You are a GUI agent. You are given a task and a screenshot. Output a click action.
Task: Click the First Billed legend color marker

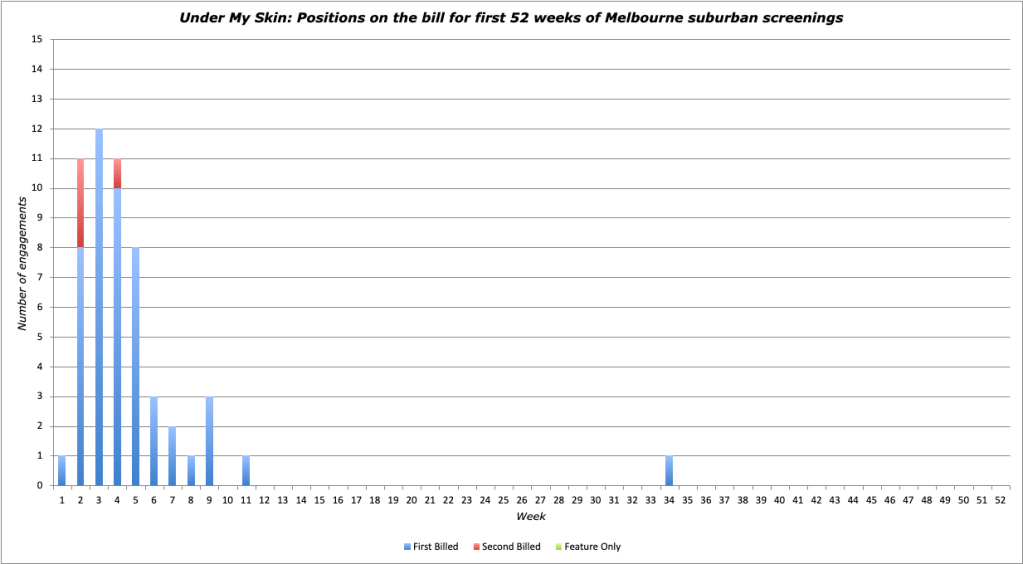click(x=405, y=547)
